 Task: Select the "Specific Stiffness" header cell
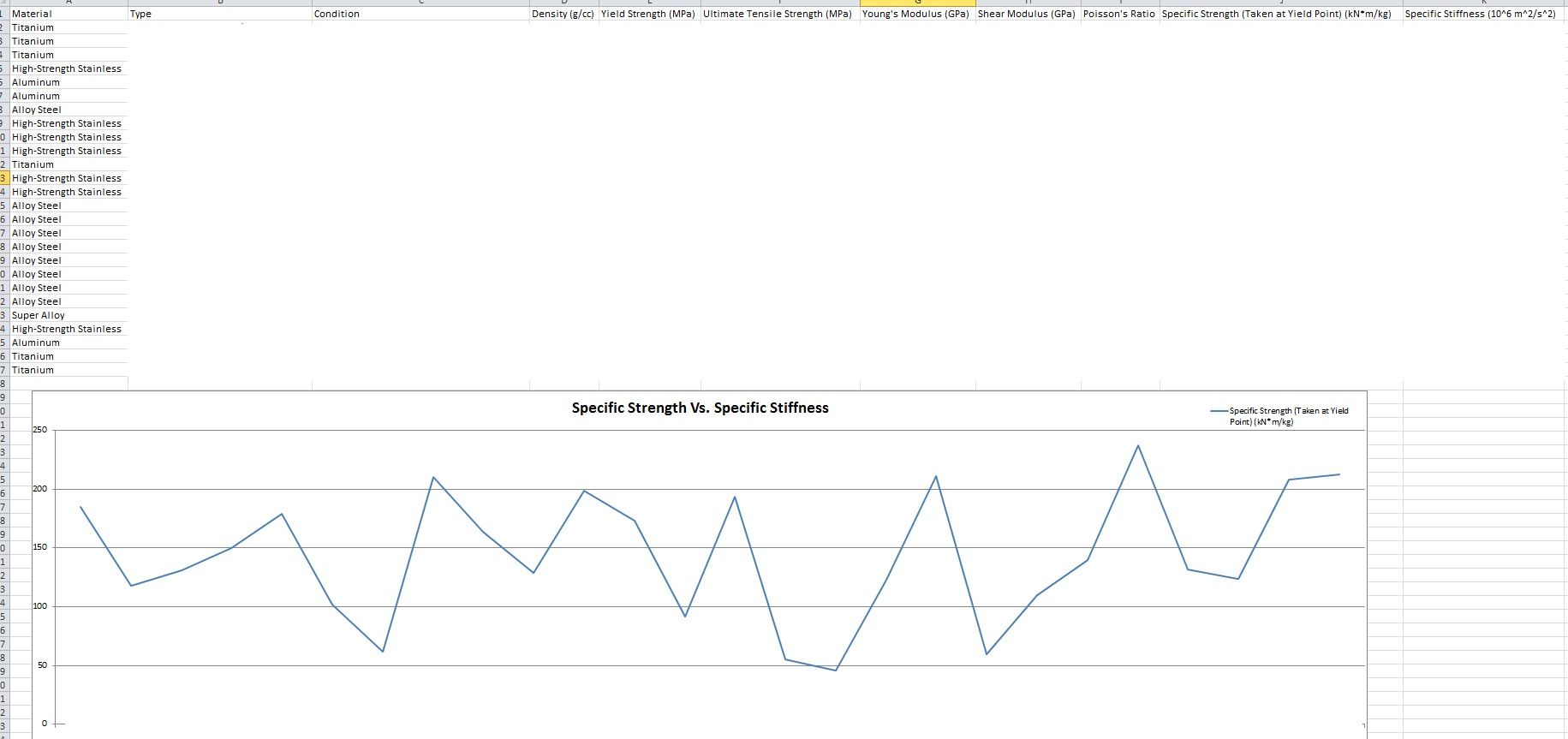coord(1481,14)
